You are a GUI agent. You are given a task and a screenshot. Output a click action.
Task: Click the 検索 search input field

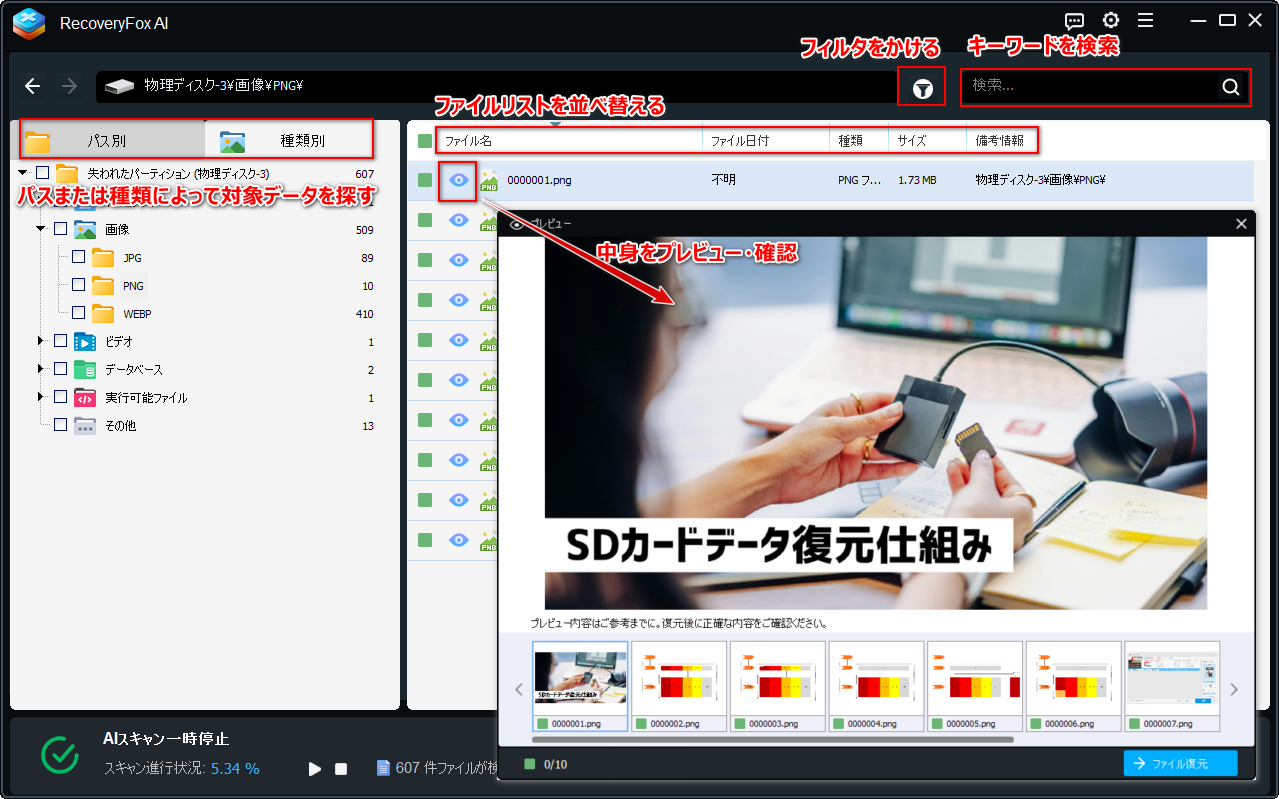(x=1090, y=86)
